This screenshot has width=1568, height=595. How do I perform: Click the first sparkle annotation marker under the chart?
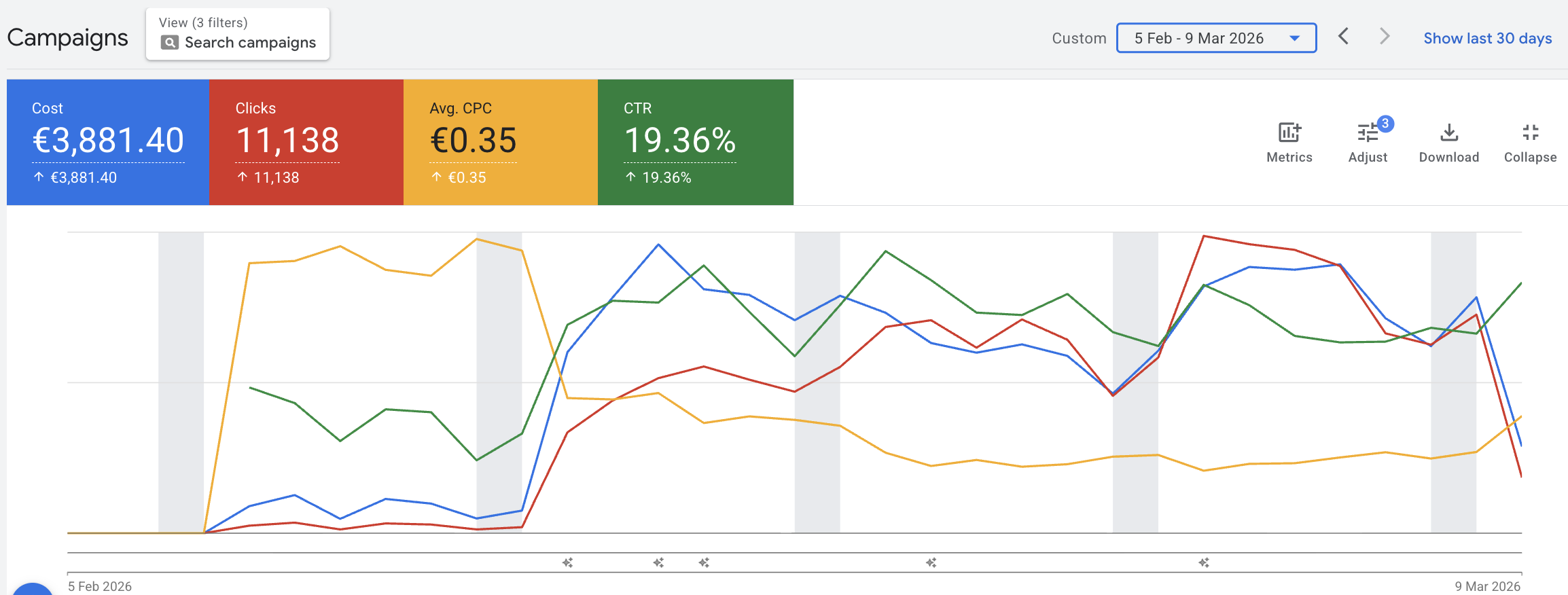pos(568,562)
